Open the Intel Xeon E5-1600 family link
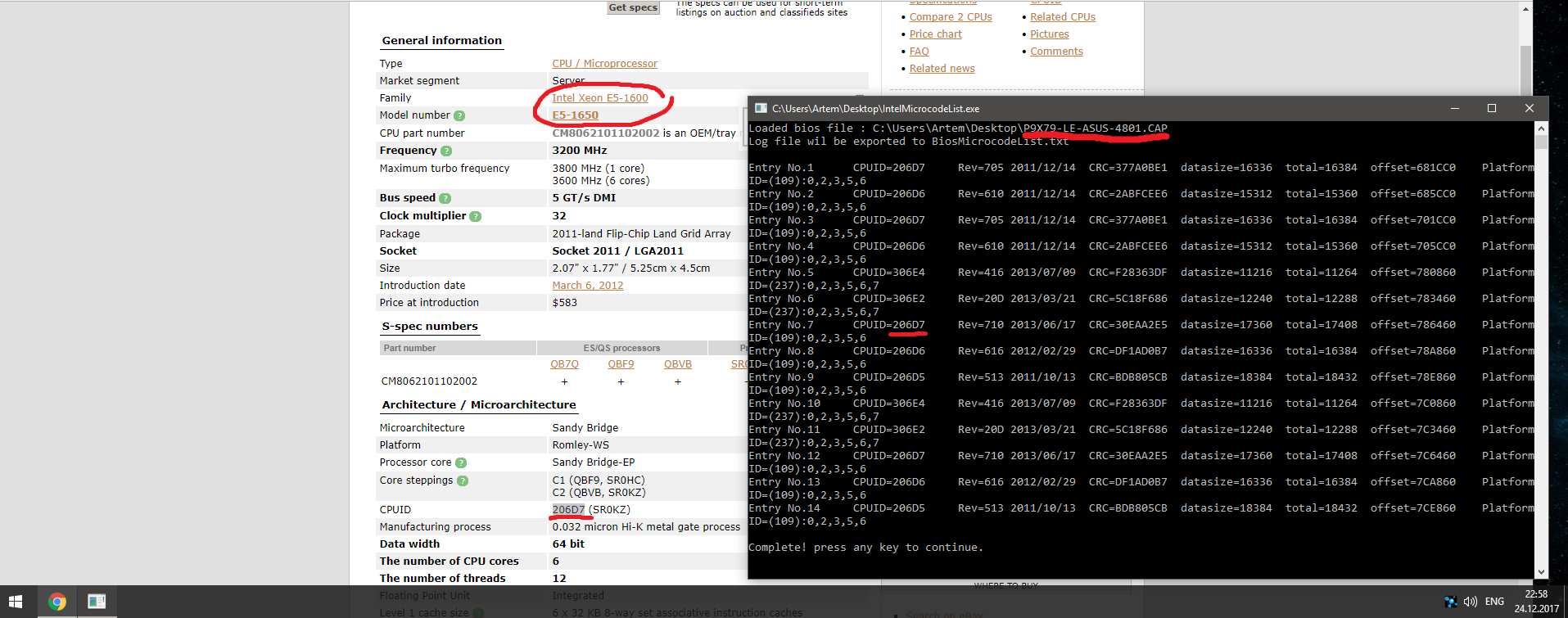 pyautogui.click(x=600, y=98)
